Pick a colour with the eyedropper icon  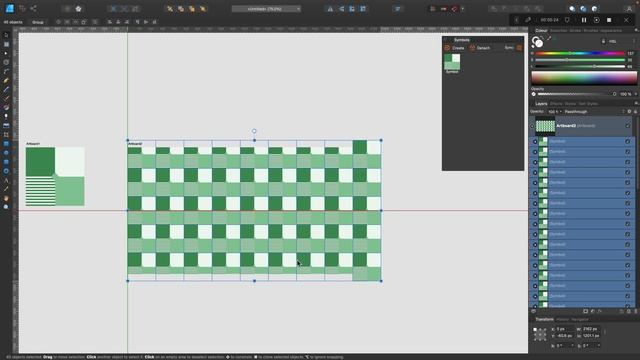[x=549, y=39]
